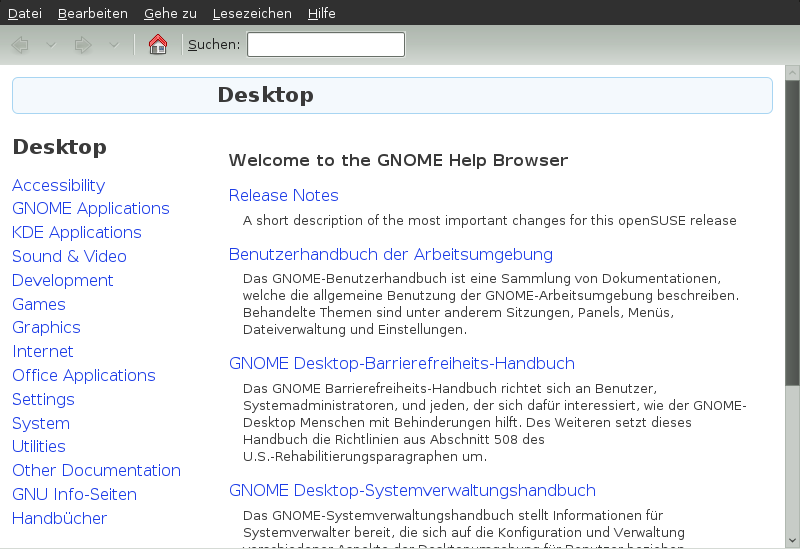
Task: Open the Utilities category
Action: point(39,446)
